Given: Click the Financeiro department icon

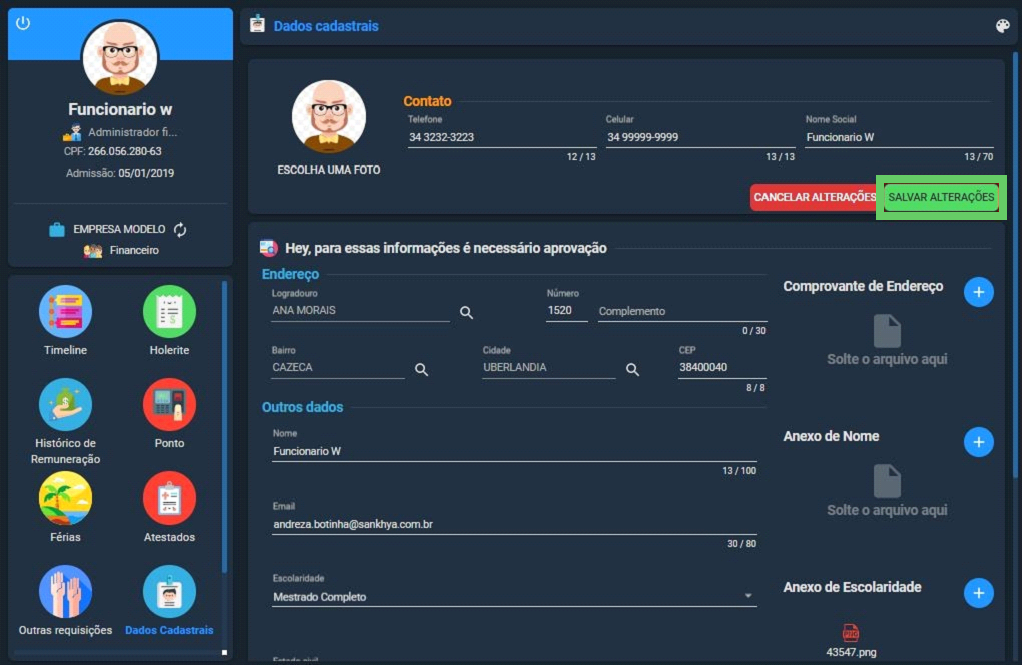Looking at the screenshot, I should (93, 250).
